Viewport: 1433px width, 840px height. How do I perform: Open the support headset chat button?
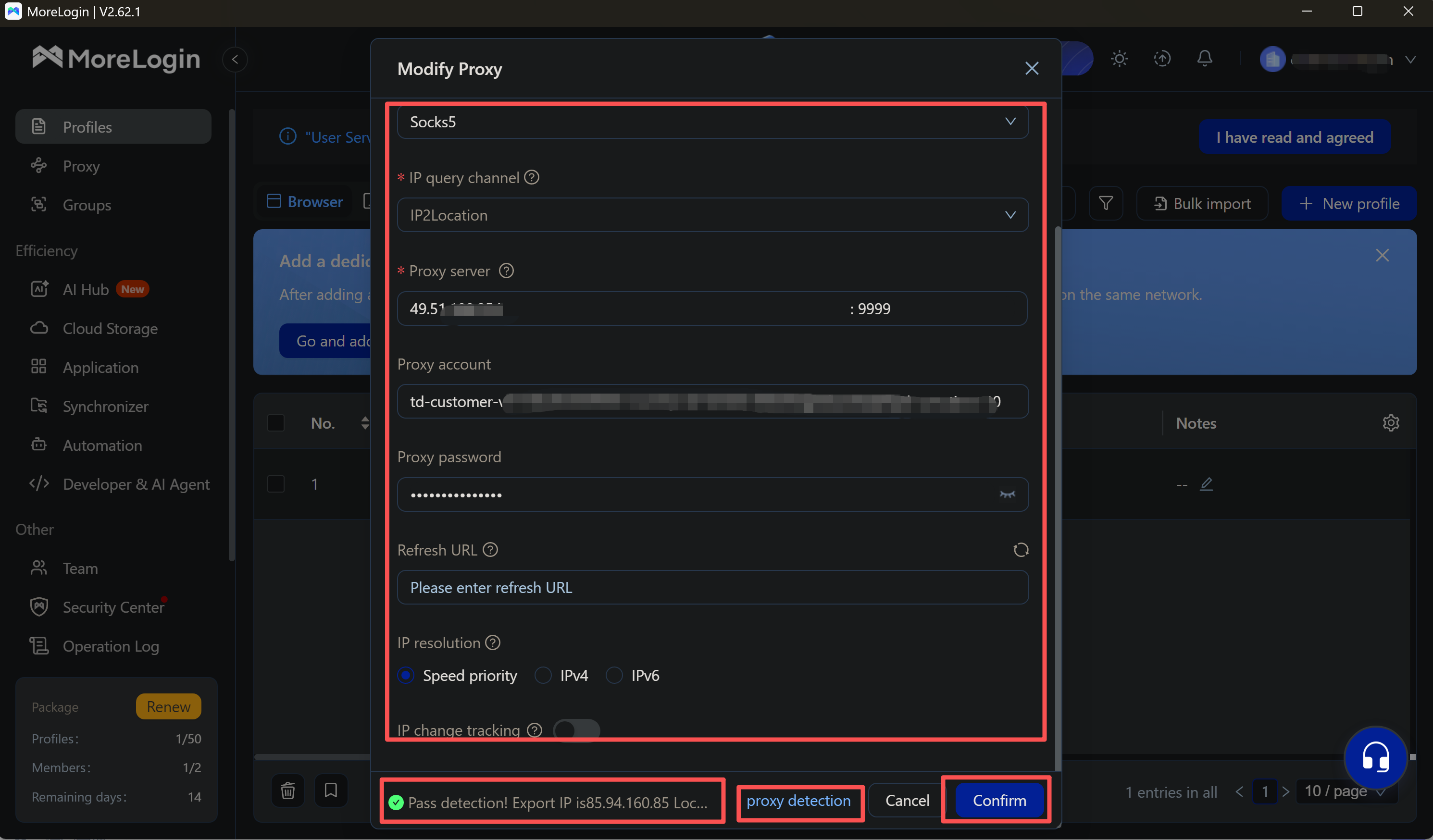coord(1376,758)
